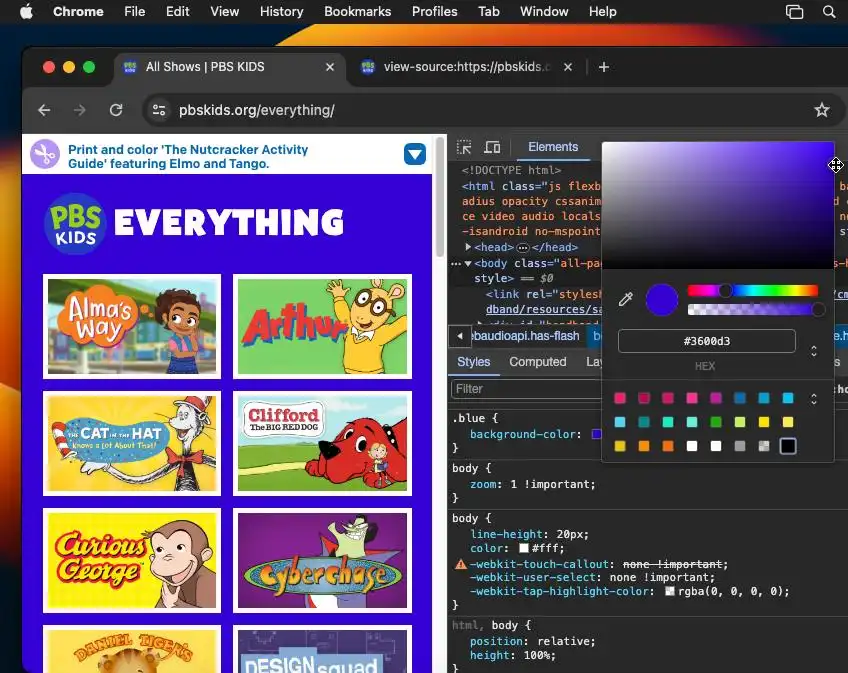
Task: View site information icon in address bar
Action: [x=159, y=110]
